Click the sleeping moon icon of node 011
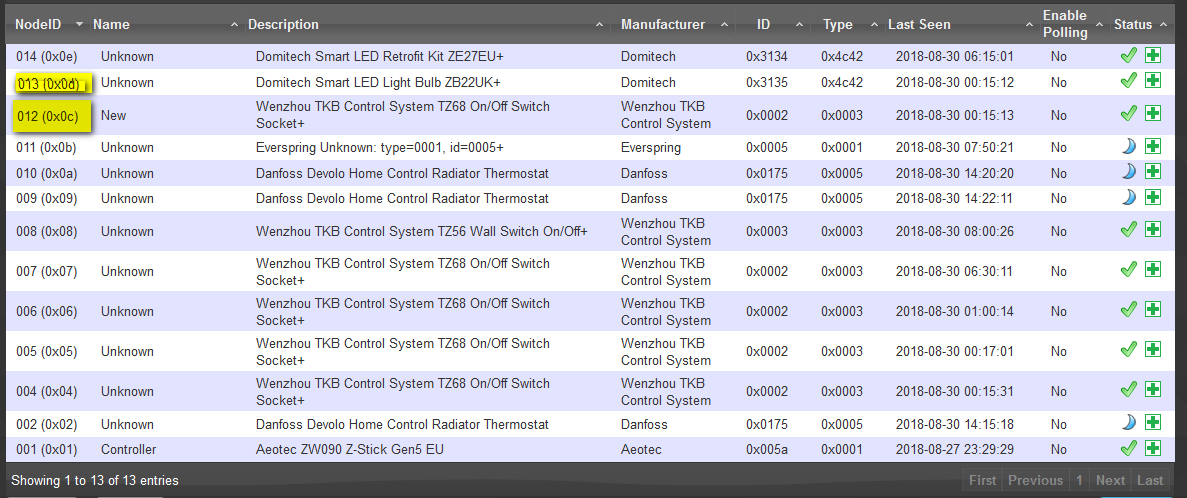The width and height of the screenshot is (1187, 498). [1129, 146]
